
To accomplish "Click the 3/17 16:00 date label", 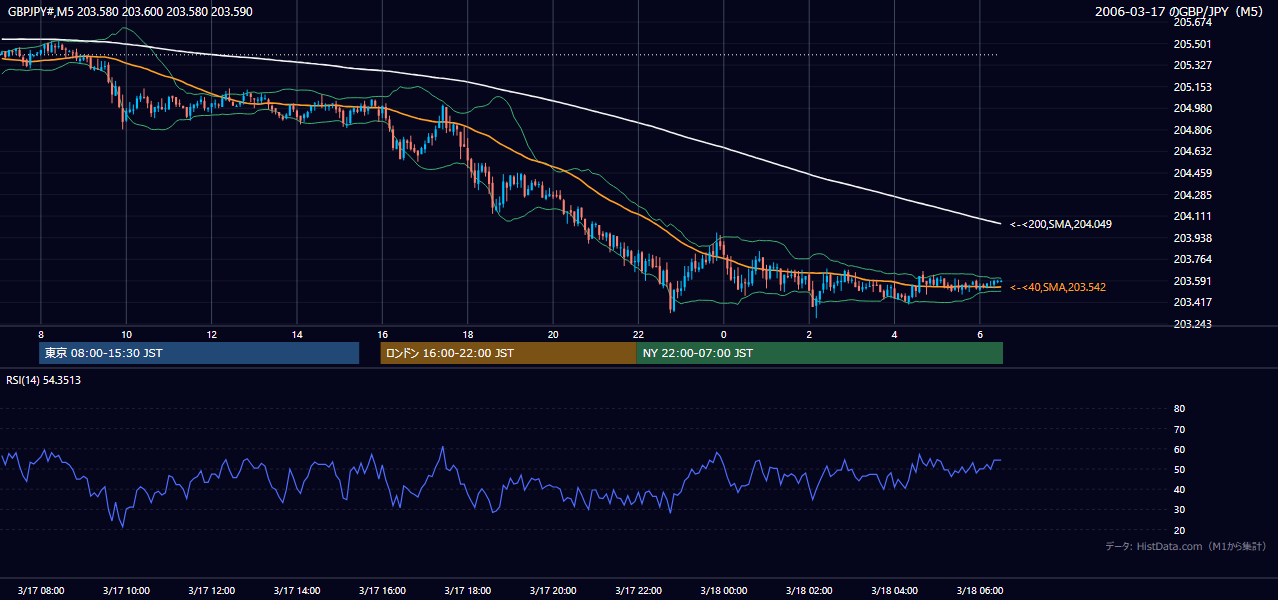I will 382,591.
